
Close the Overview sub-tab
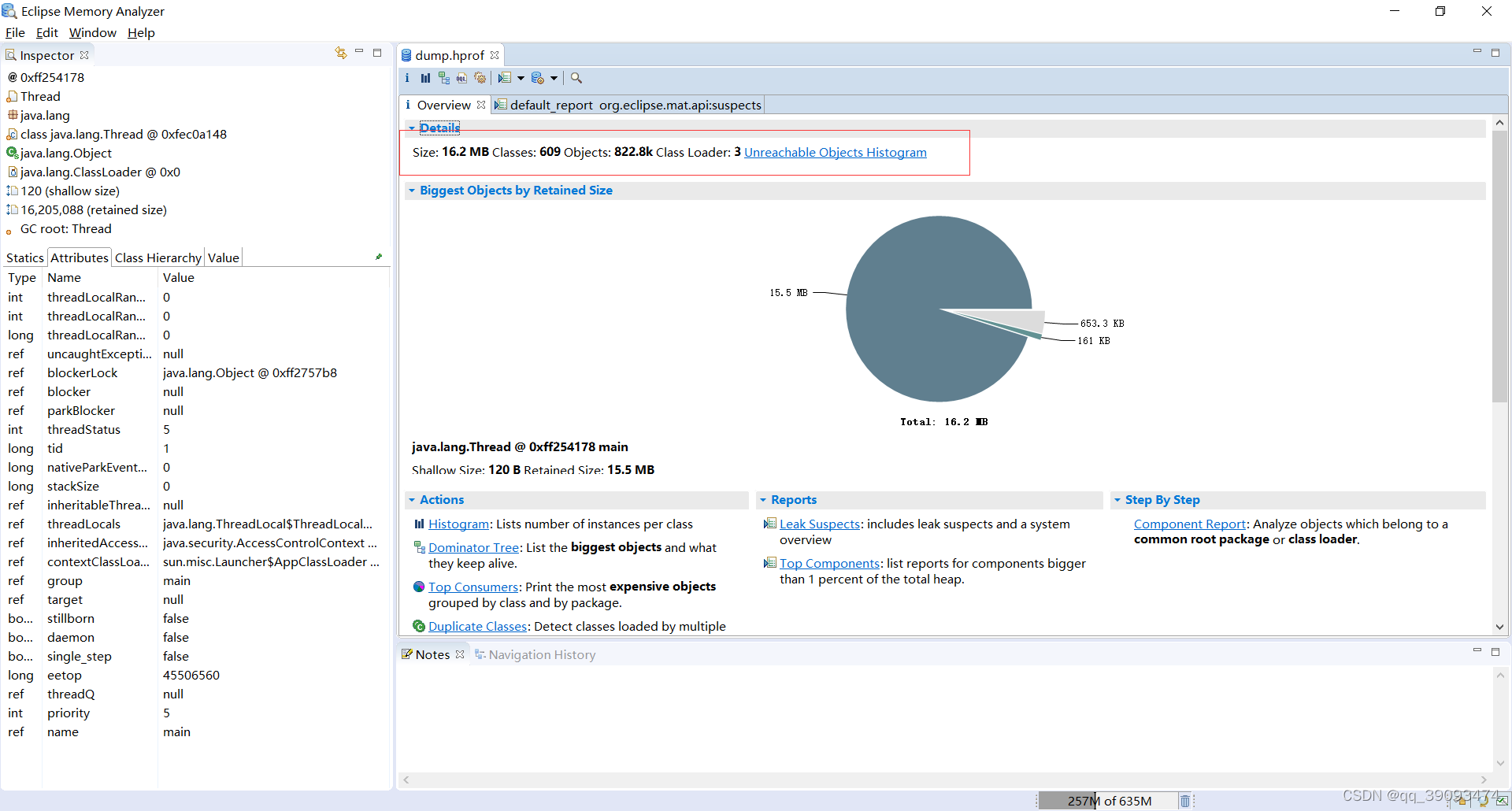point(481,105)
